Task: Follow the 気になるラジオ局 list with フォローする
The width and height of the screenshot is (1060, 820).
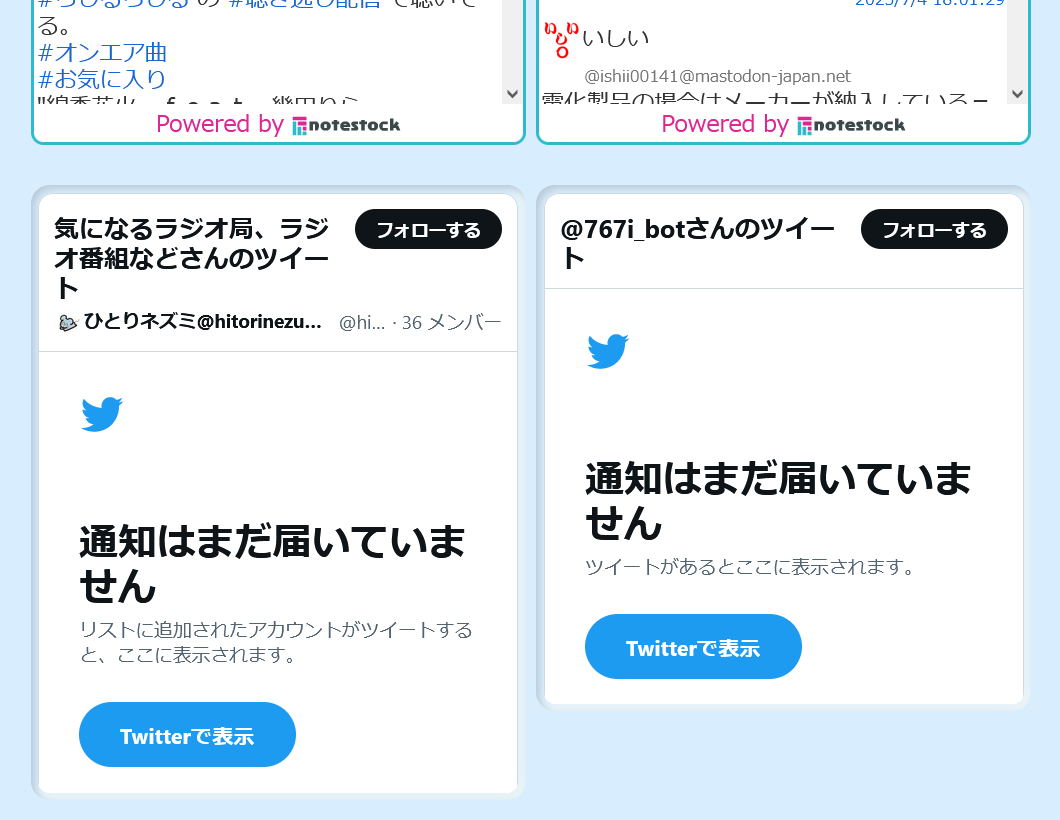Action: click(429, 229)
